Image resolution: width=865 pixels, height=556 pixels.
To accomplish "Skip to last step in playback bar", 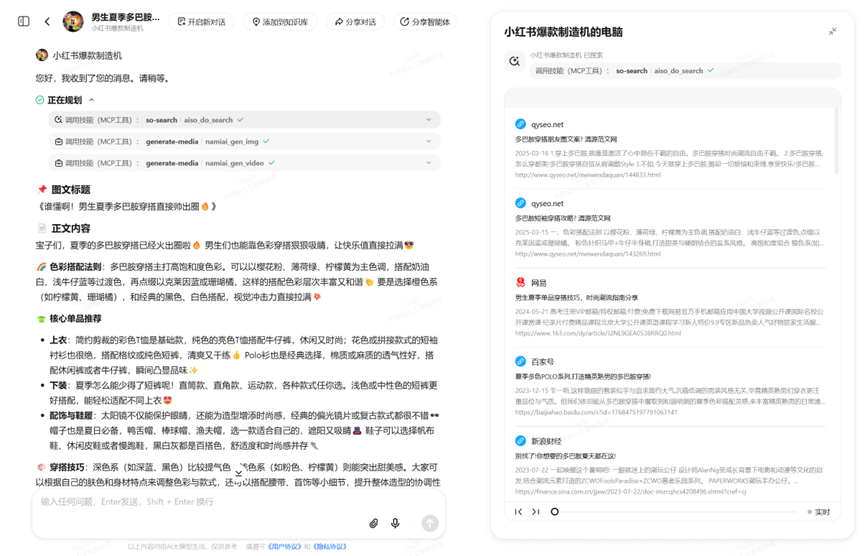I will 536,512.
